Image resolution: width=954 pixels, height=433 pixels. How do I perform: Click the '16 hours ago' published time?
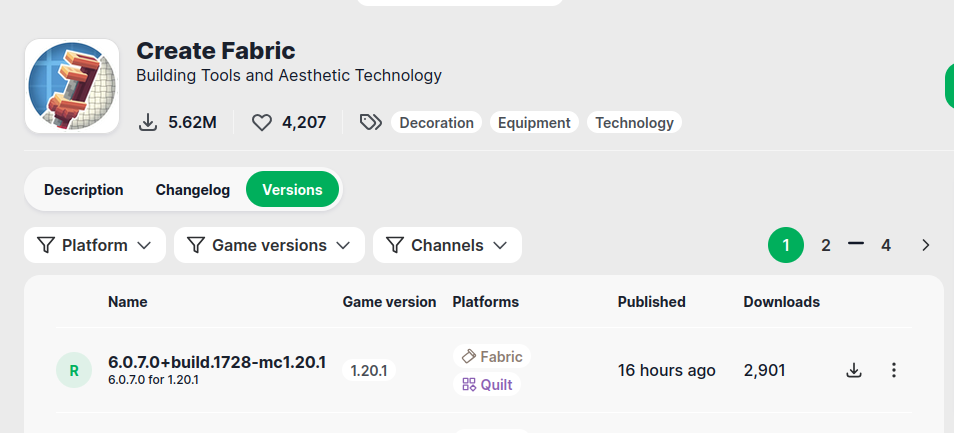tap(667, 370)
